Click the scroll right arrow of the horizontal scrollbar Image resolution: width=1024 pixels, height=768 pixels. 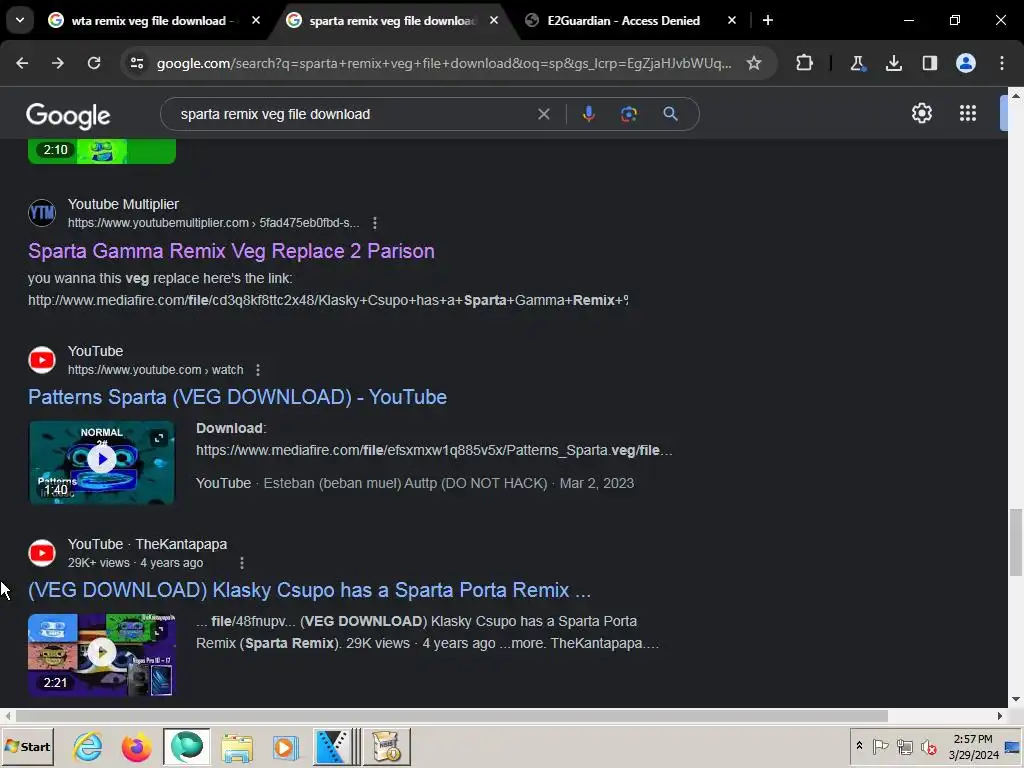click(999, 716)
